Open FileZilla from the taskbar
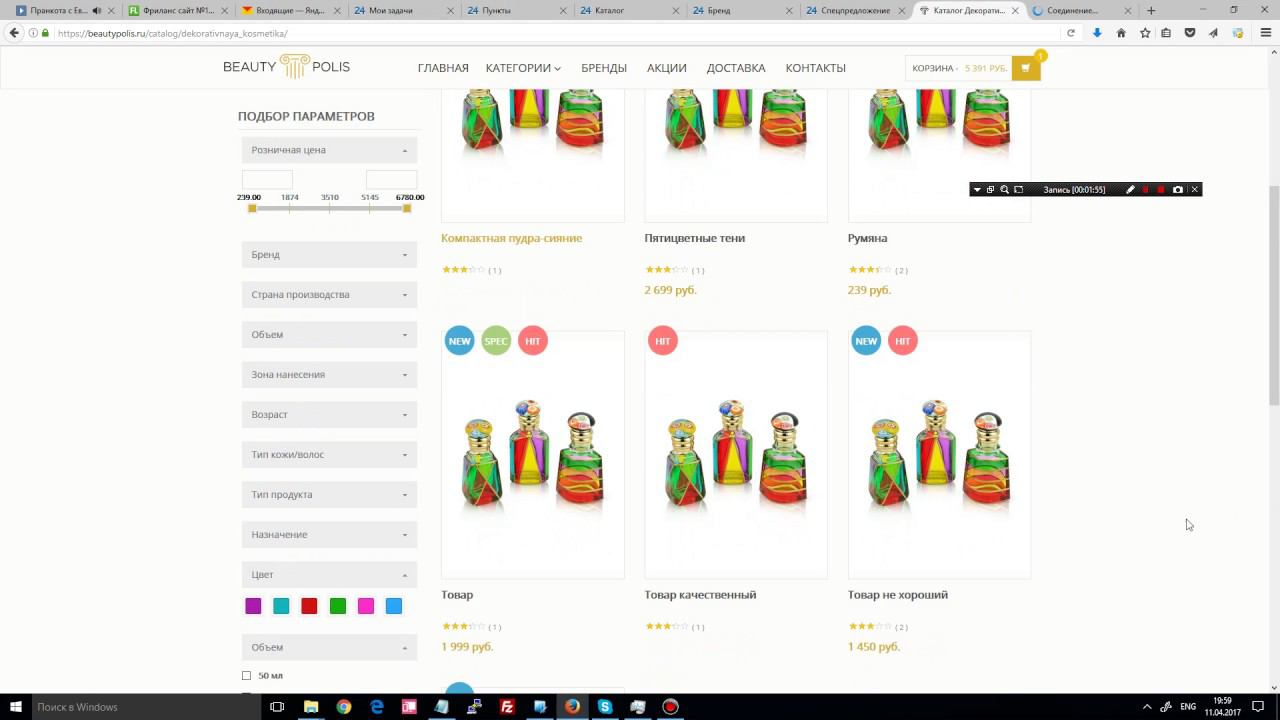1280x720 pixels. 507,707
